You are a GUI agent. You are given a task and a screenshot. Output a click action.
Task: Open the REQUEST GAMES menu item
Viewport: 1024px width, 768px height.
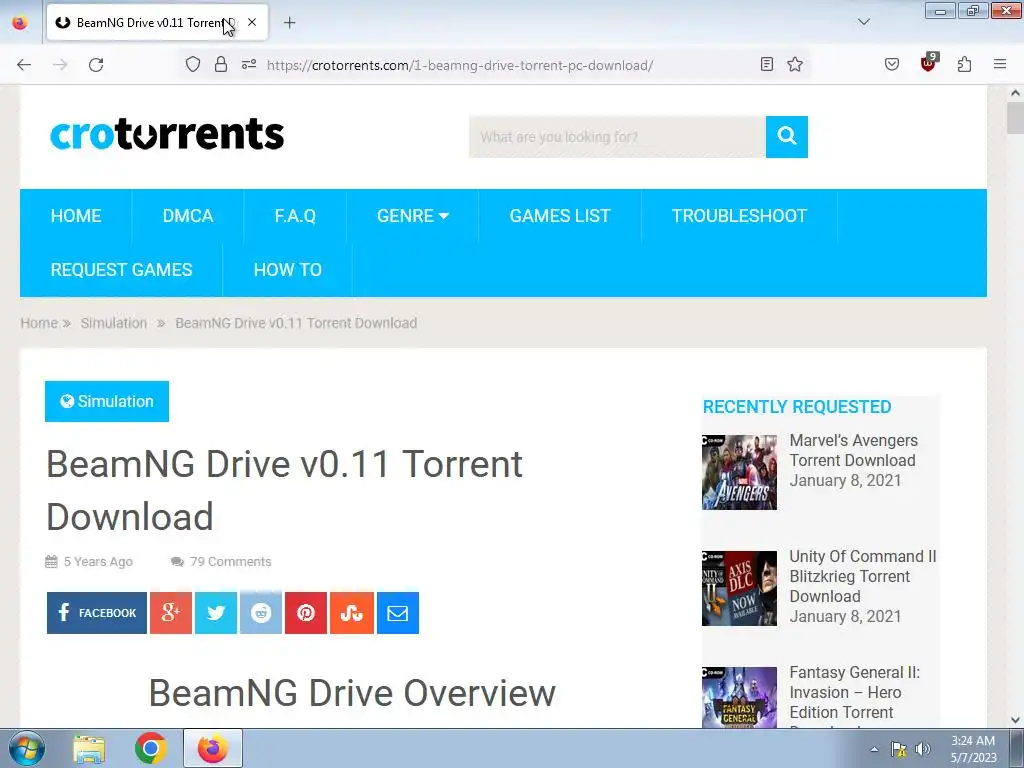pyautogui.click(x=121, y=270)
